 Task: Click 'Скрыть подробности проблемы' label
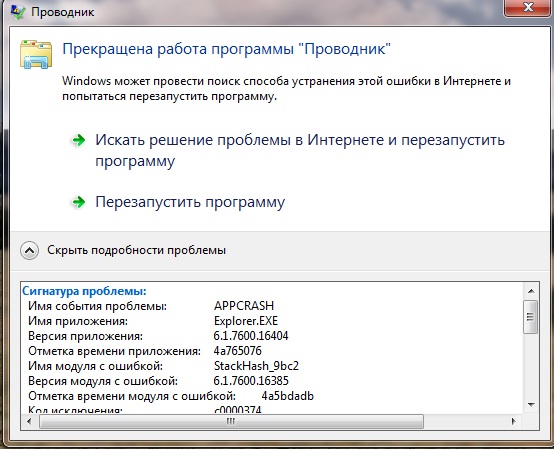pyautogui.click(x=136, y=250)
